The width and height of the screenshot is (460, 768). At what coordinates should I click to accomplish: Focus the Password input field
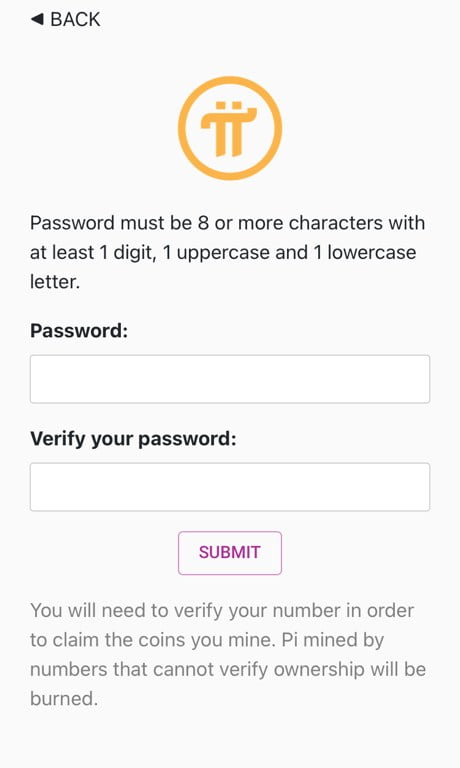coord(230,379)
